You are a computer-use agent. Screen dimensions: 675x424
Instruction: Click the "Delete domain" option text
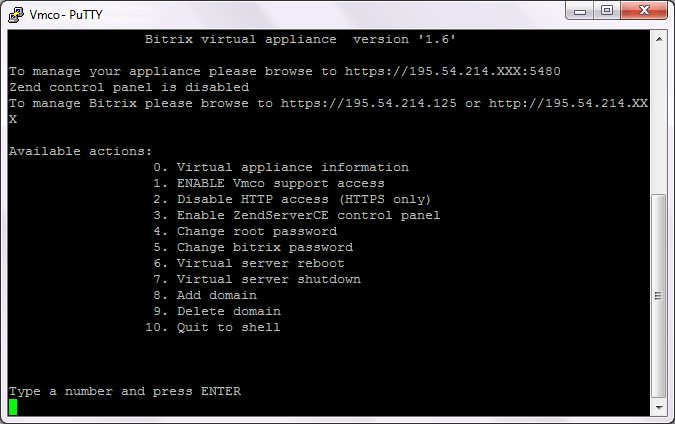pyautogui.click(x=228, y=311)
